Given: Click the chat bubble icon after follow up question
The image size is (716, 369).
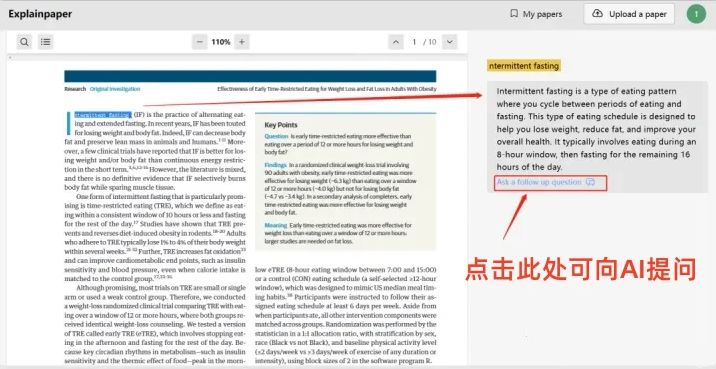Looking at the screenshot, I should tap(590, 182).
